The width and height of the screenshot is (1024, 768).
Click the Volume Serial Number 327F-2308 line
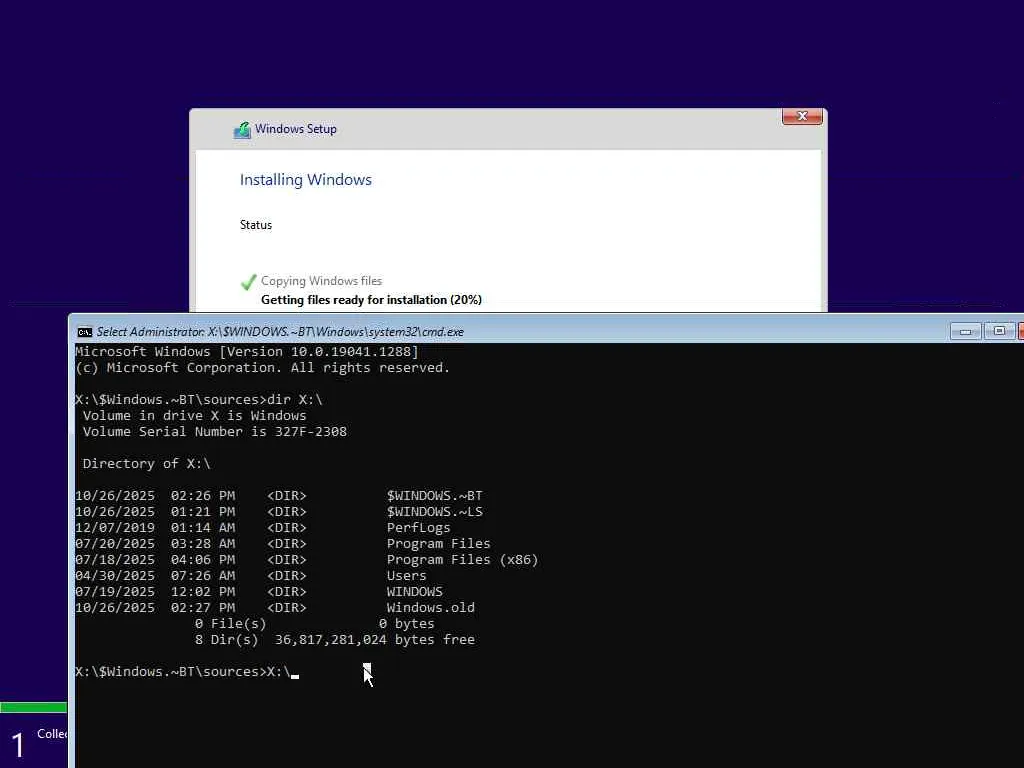(215, 432)
